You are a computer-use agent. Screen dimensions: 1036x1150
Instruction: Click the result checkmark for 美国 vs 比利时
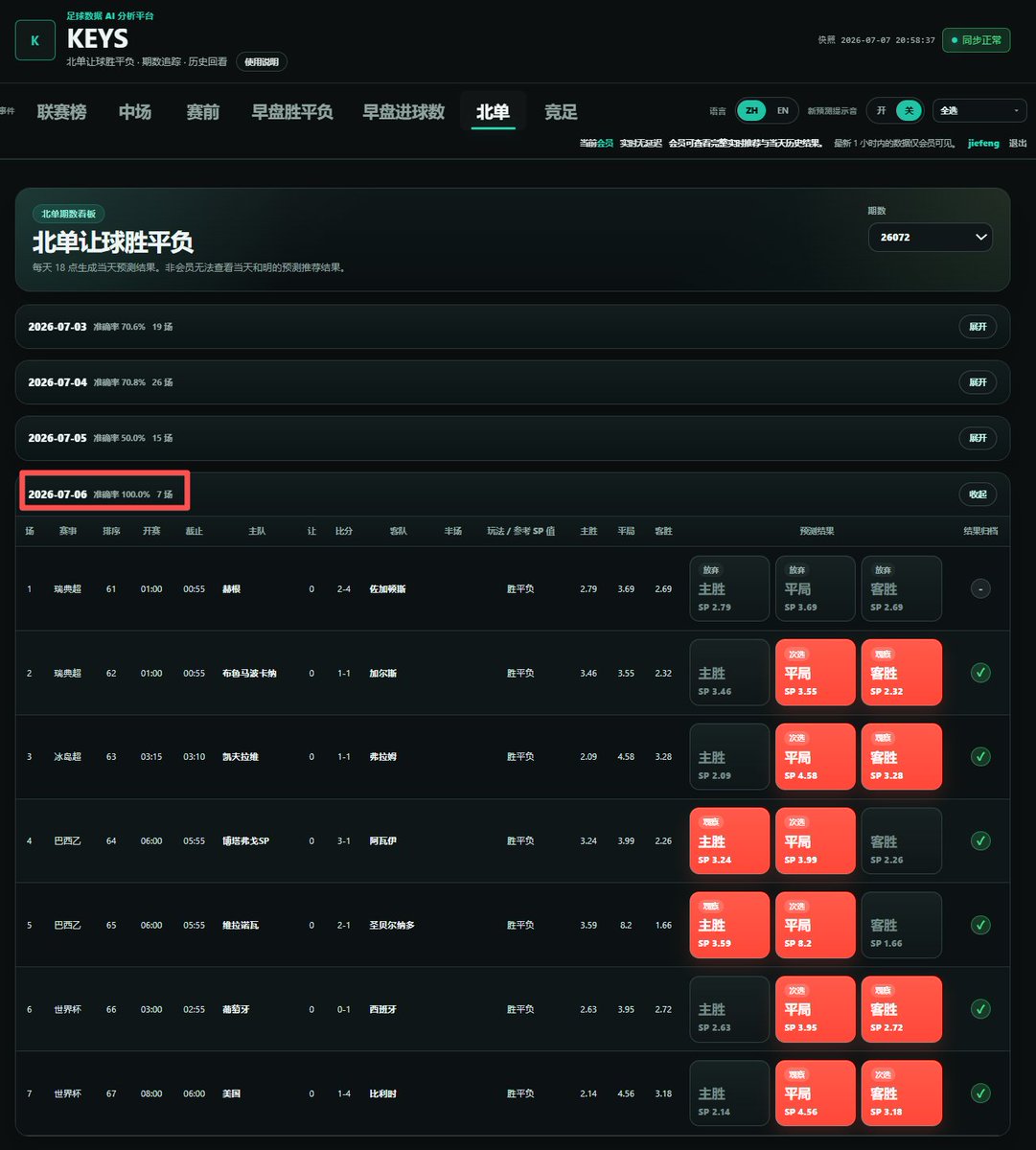pos(979,1092)
